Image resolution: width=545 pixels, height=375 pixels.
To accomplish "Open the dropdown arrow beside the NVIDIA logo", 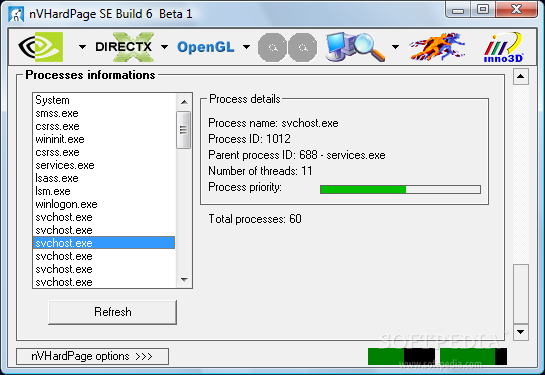I will coord(82,47).
